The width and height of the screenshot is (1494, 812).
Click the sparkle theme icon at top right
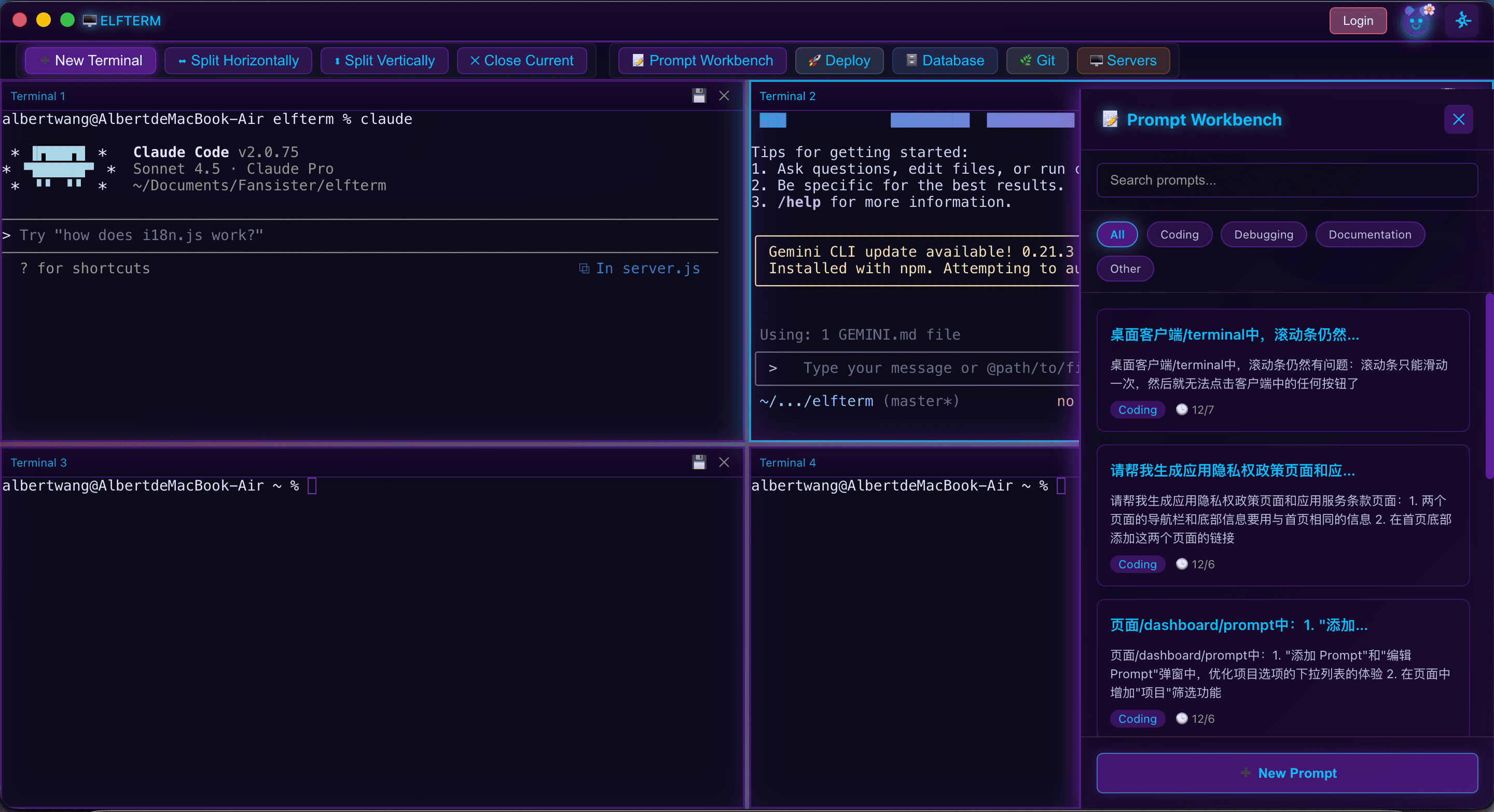1462,21
